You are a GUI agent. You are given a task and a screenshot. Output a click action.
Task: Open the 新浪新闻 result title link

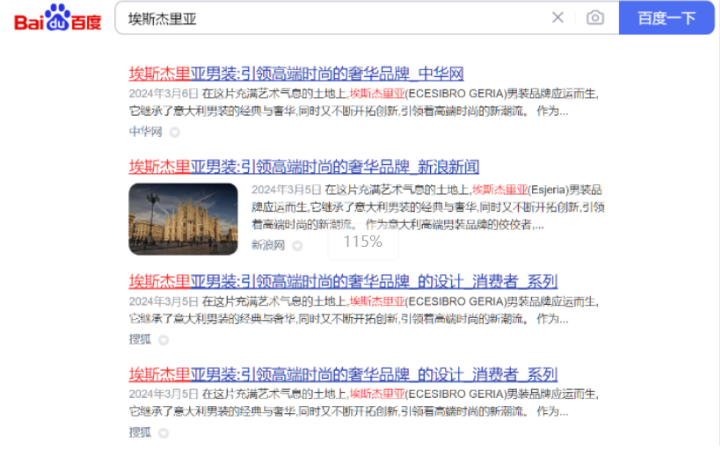pyautogui.click(x=304, y=167)
